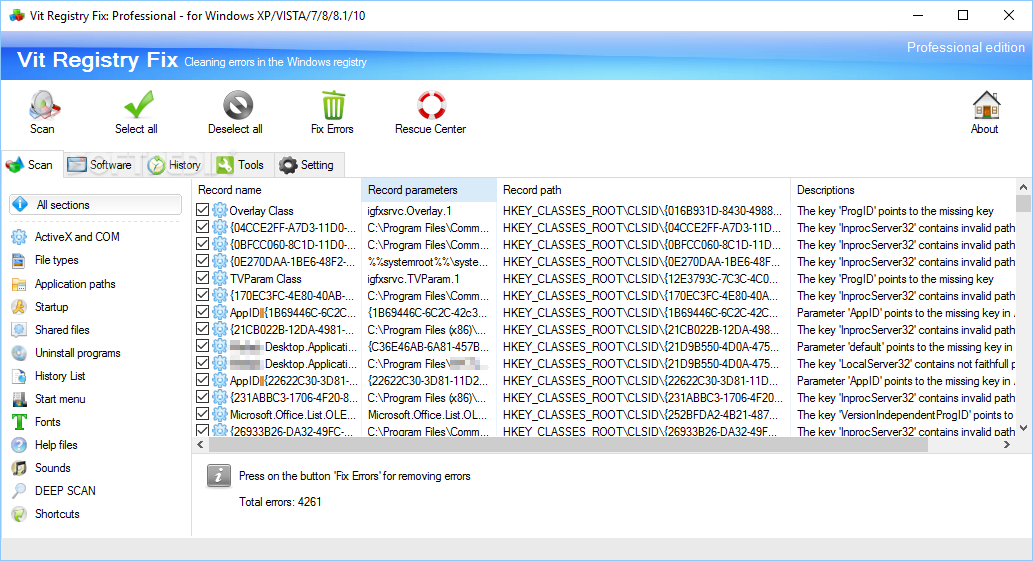Uncheck the {0E270DAA-1BE6-48F2 record checkbox
Image resolution: width=1033 pixels, height=561 pixels.
pos(202,261)
